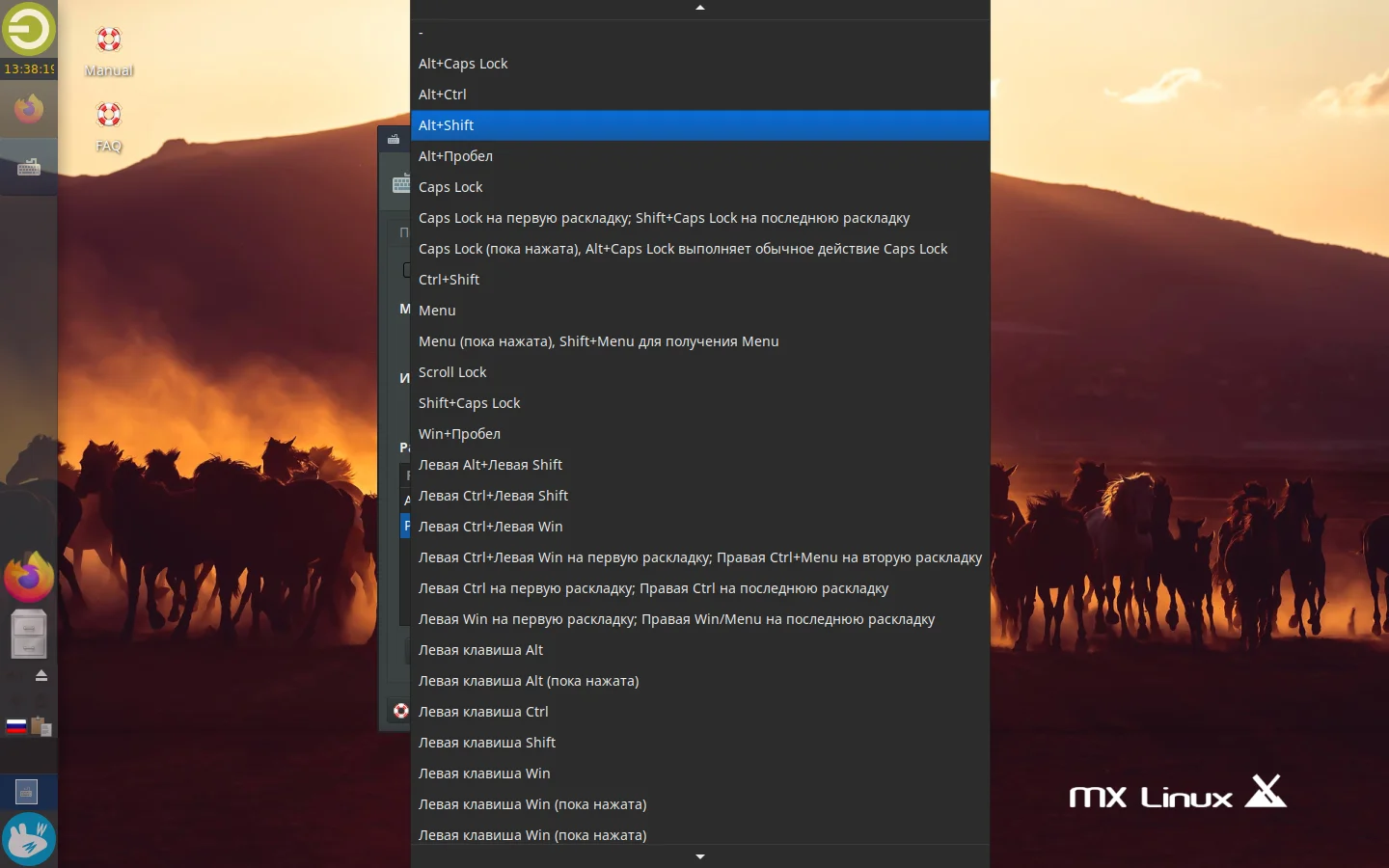
Task: Click the upward scroll arrow atop the list
Action: click(x=699, y=8)
